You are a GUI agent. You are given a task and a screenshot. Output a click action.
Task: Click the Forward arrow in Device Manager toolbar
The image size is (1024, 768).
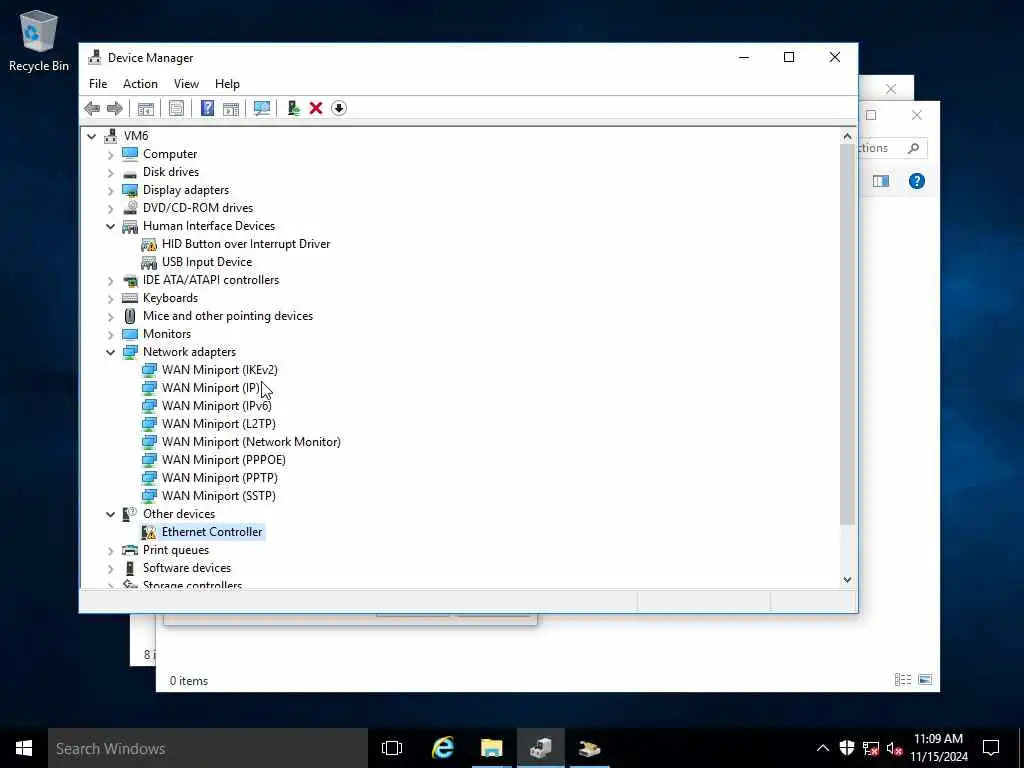tap(114, 108)
